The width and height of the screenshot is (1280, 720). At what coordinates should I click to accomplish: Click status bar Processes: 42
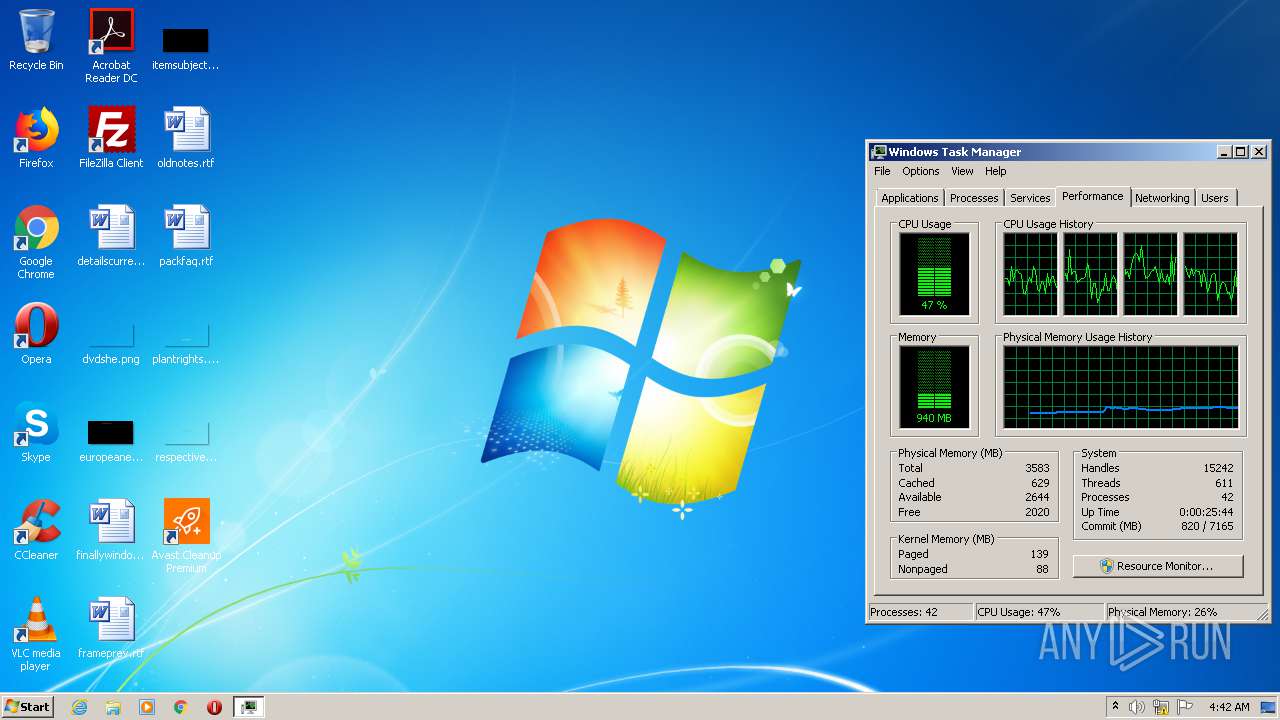click(x=919, y=612)
